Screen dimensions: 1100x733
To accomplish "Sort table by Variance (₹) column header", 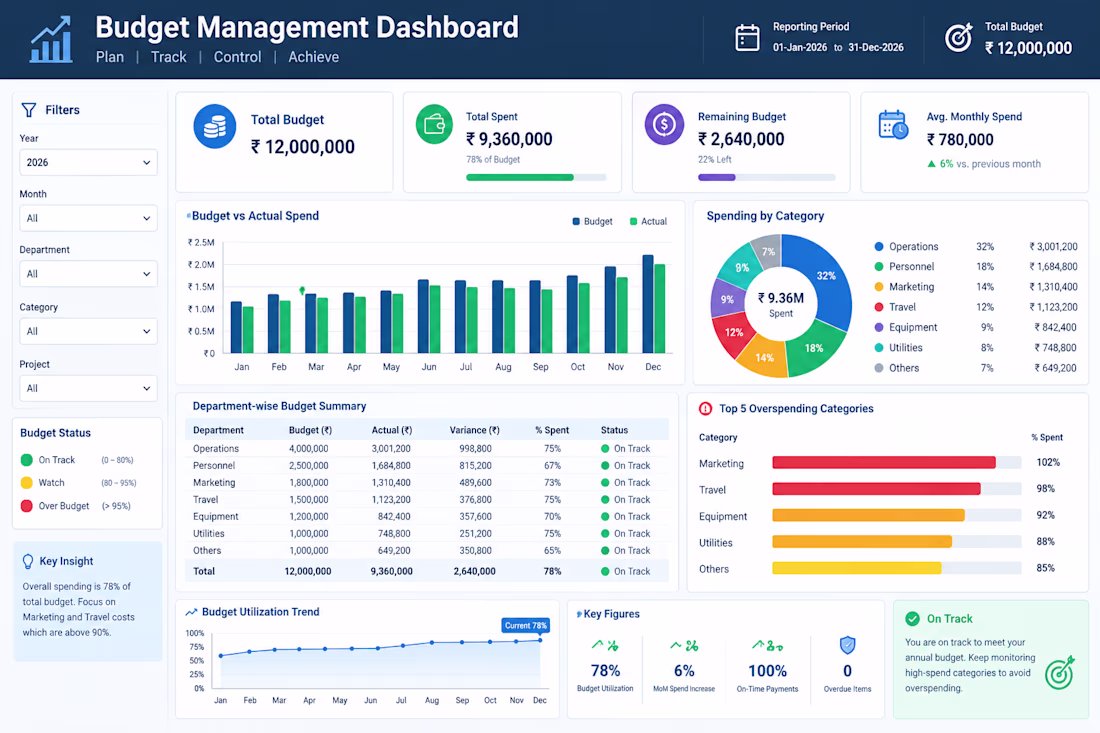I will click(x=474, y=430).
